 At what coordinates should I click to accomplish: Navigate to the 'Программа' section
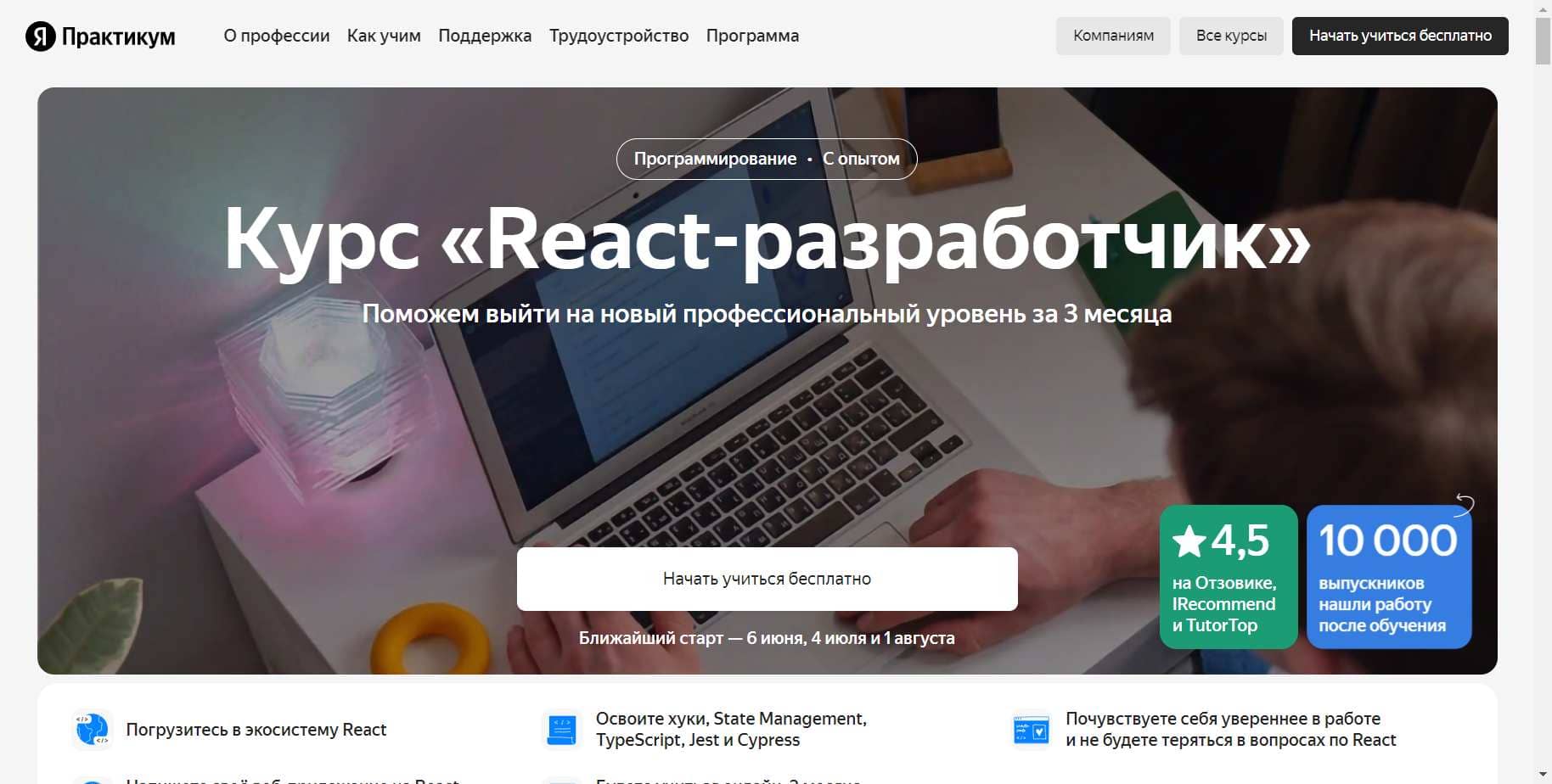752,36
